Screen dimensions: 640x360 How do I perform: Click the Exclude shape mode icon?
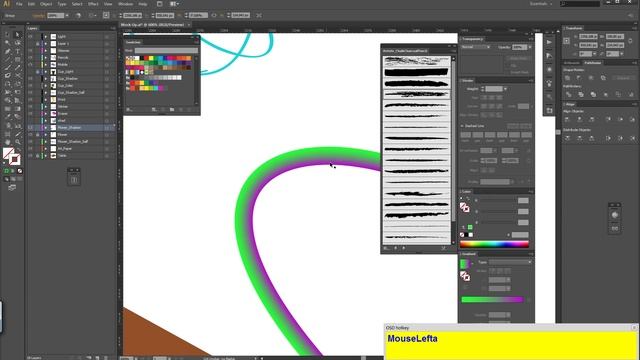click(x=603, y=78)
